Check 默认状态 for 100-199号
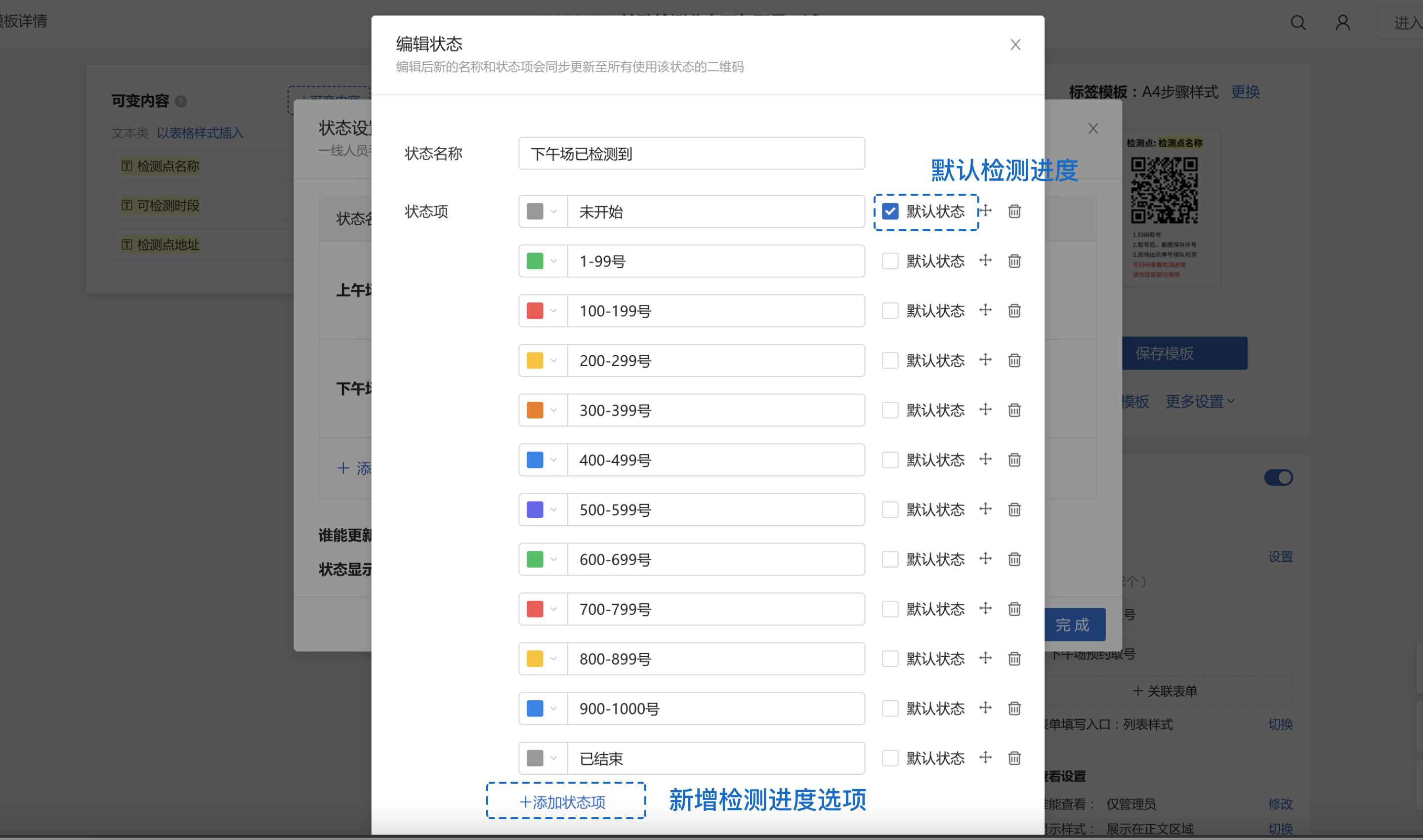This screenshot has width=1423, height=840. (890, 311)
